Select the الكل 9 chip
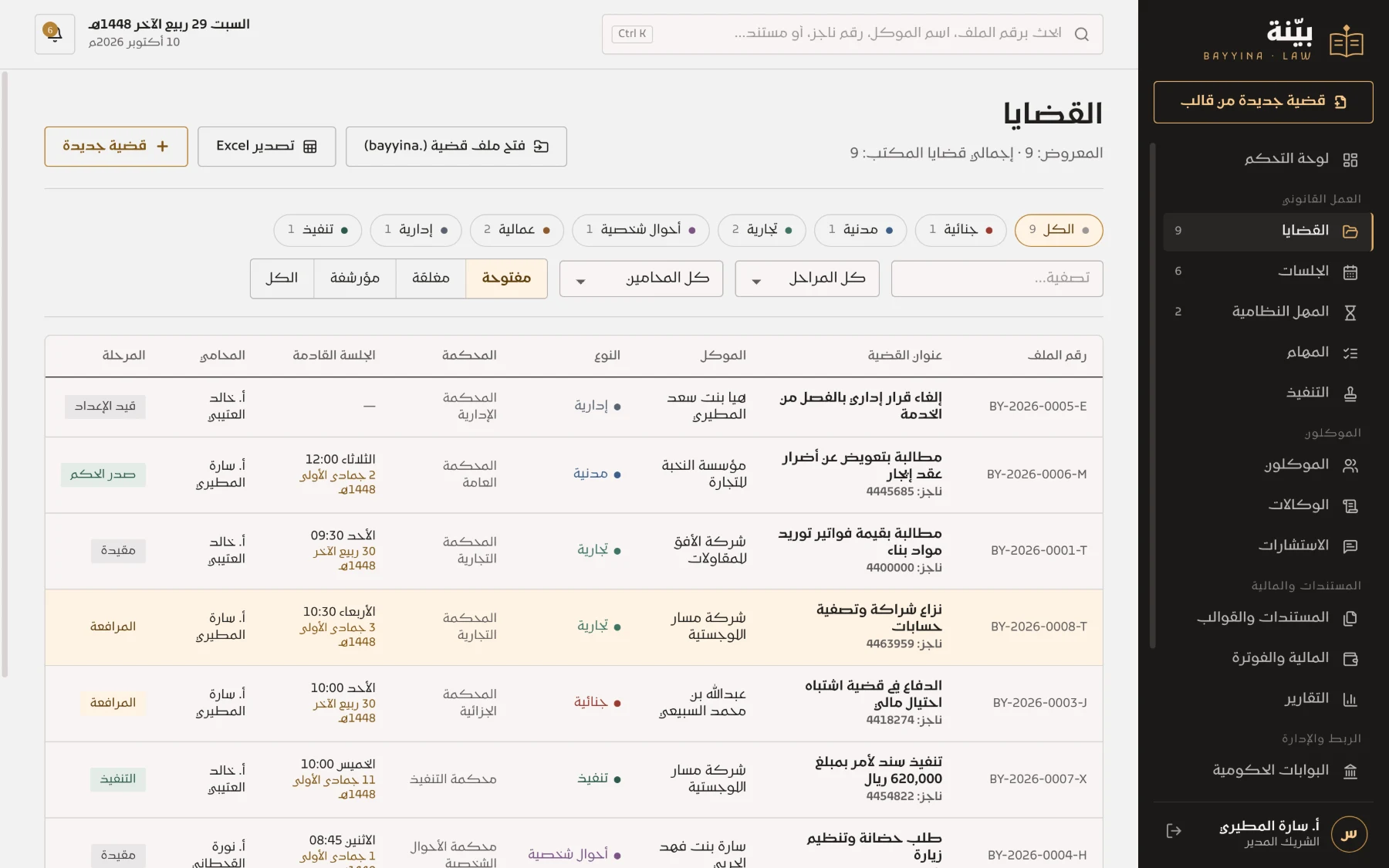The image size is (1389, 868). (x=1059, y=230)
